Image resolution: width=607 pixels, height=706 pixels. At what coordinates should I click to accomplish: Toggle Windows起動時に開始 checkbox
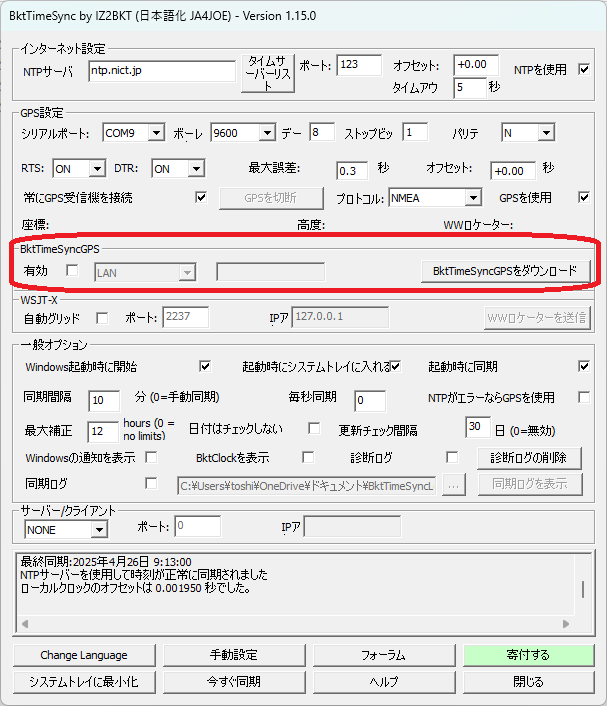click(204, 366)
